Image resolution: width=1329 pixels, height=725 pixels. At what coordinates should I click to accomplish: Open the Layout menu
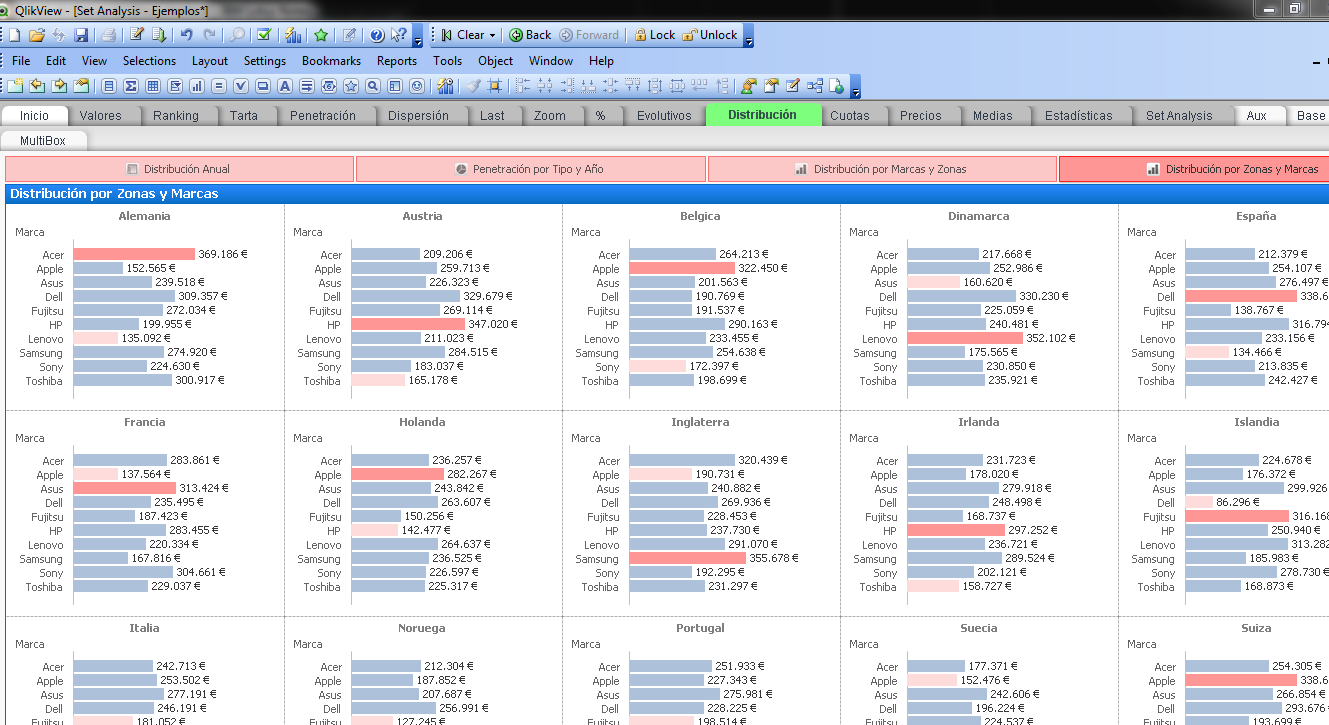tap(210, 61)
